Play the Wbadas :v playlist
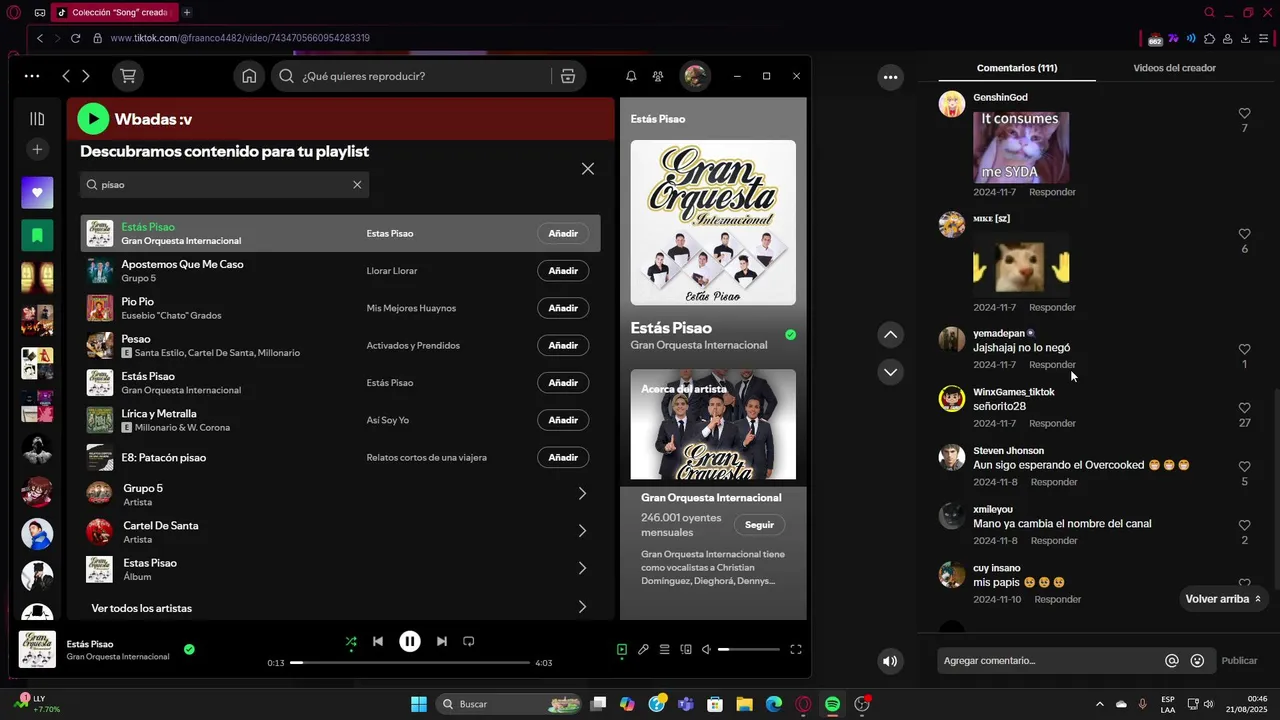Image resolution: width=1280 pixels, height=720 pixels. (93, 119)
